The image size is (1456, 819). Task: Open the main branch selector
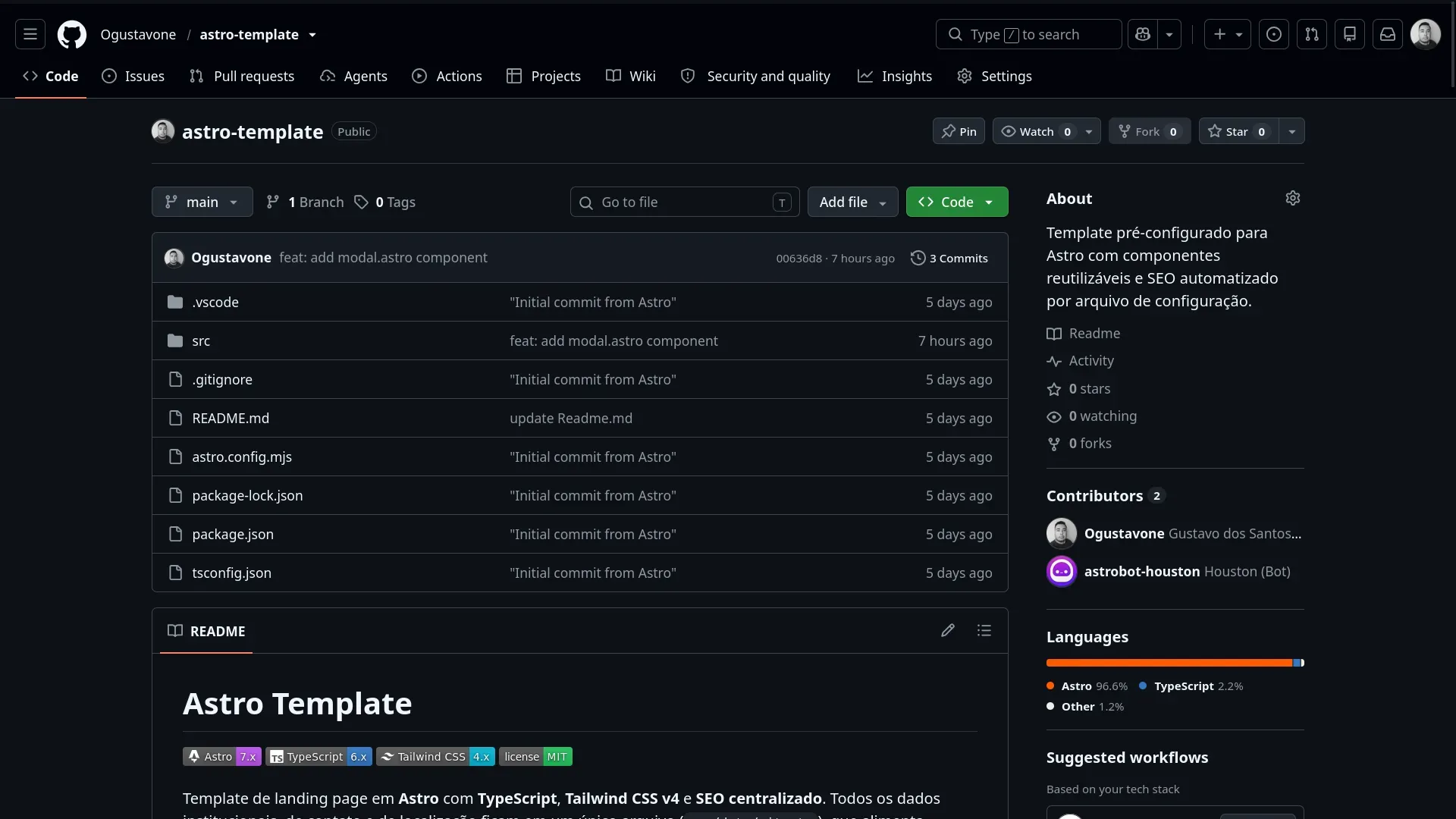coord(202,202)
